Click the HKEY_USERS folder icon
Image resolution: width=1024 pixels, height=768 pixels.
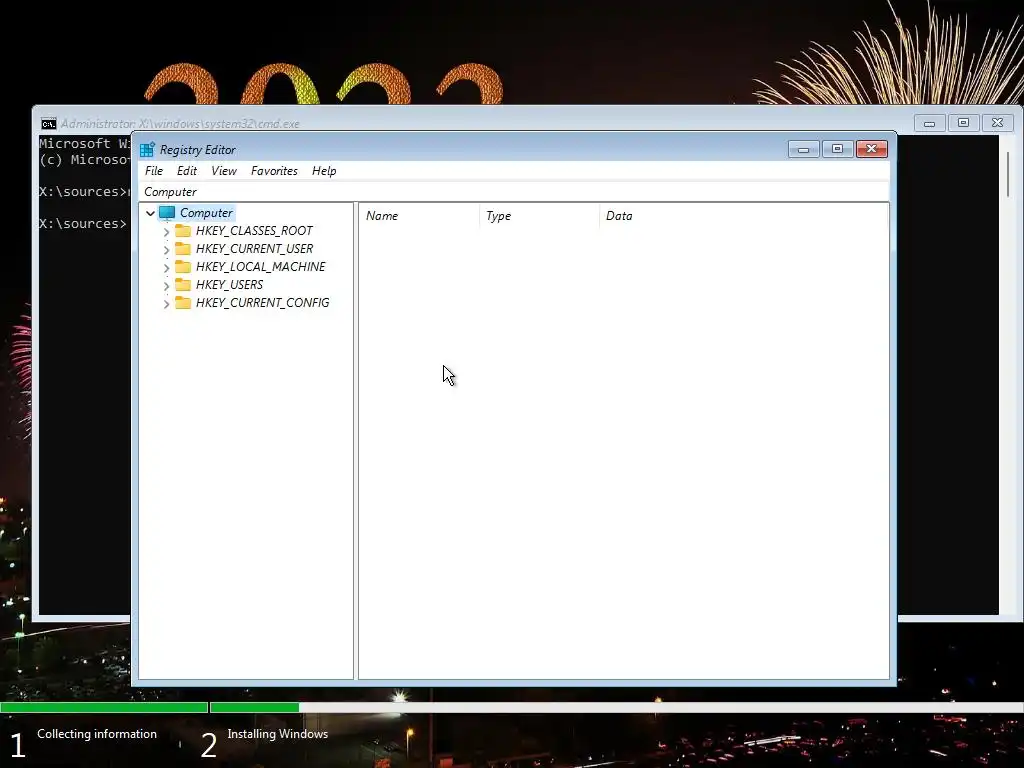(183, 285)
